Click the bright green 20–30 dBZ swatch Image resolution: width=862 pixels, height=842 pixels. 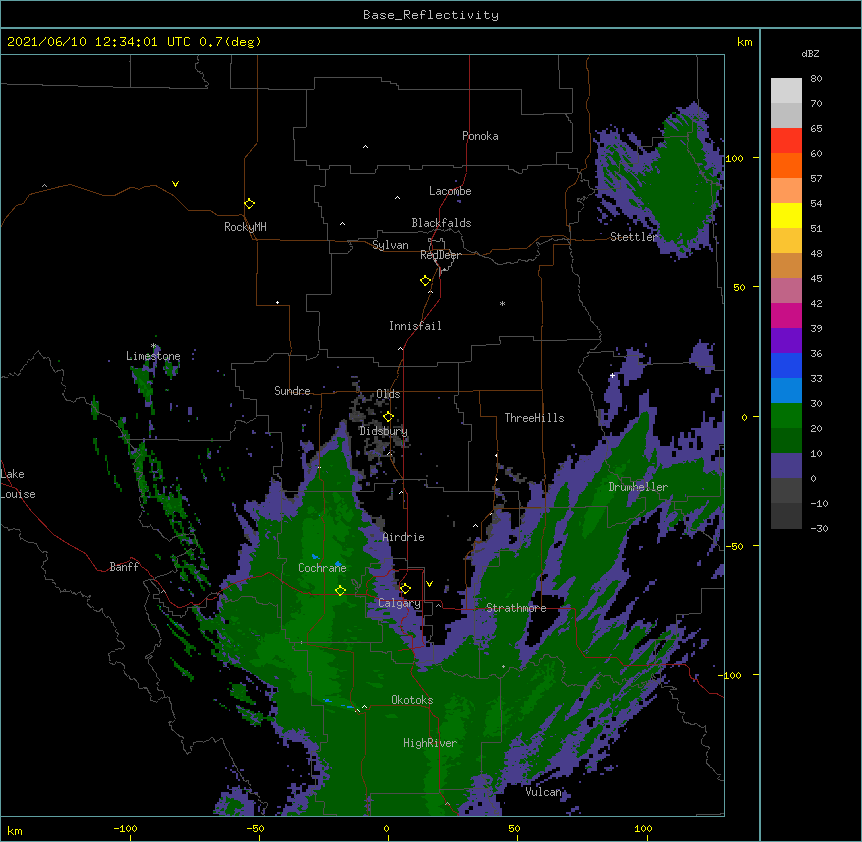coord(786,416)
